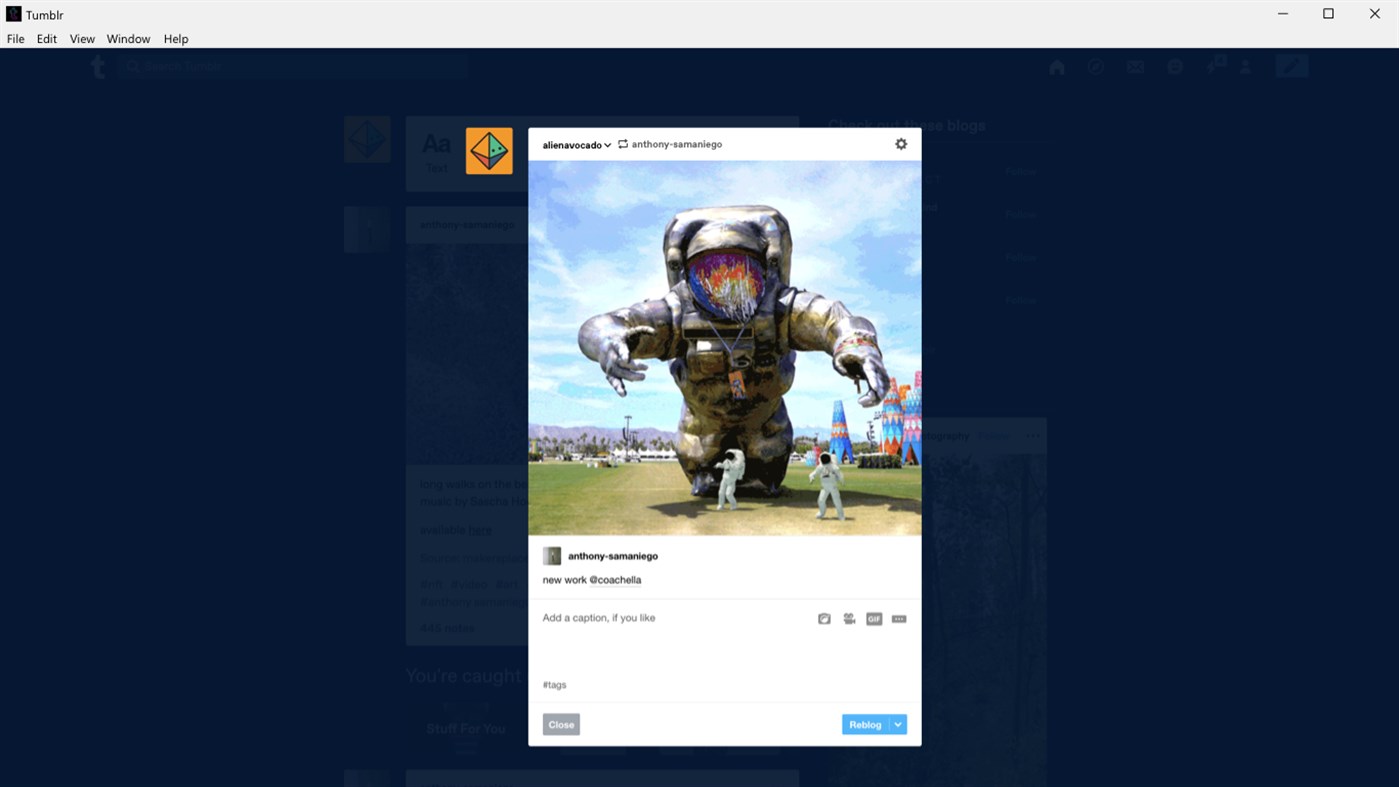The height and width of the screenshot is (787, 1399).
Task: Open the Messages envelope icon
Action: pyautogui.click(x=1135, y=66)
